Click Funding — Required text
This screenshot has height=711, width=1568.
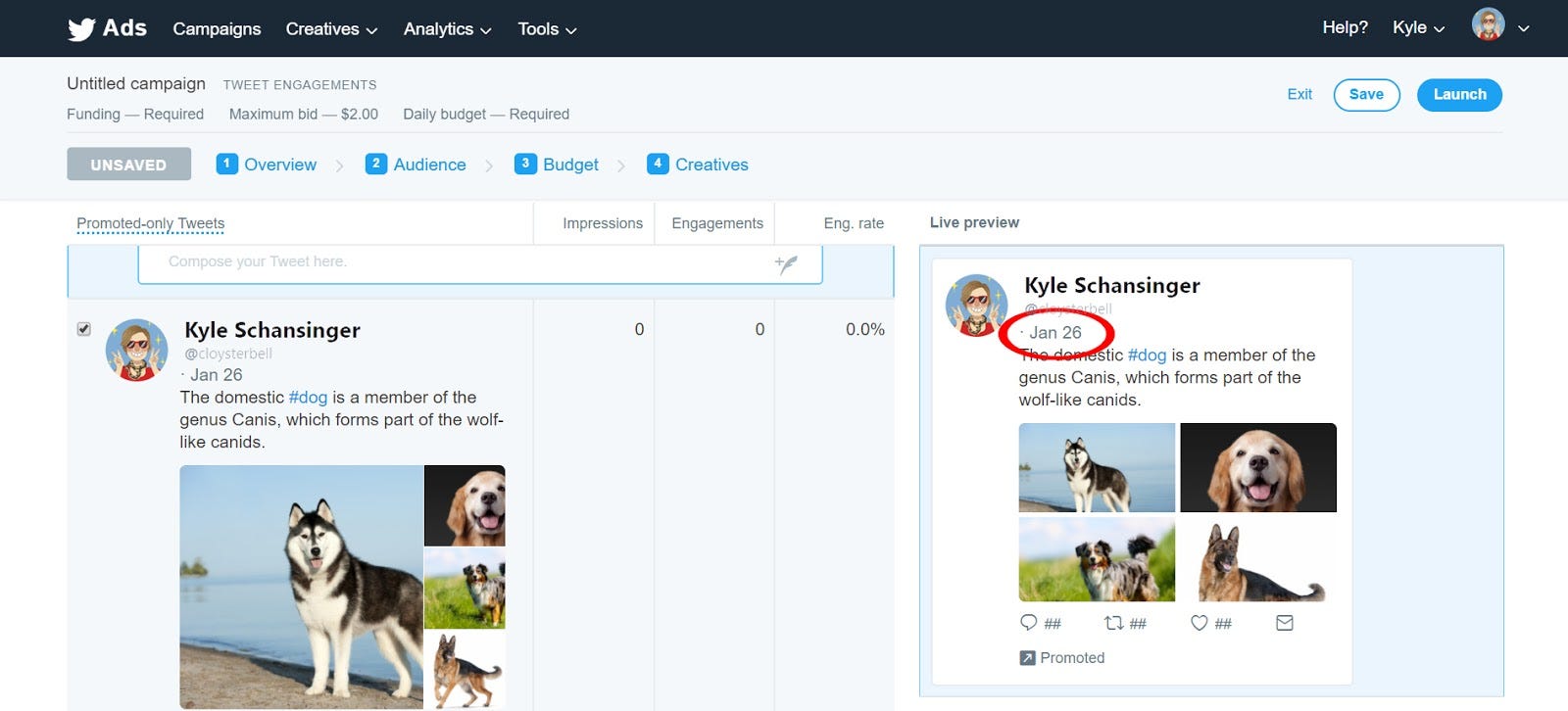[135, 114]
